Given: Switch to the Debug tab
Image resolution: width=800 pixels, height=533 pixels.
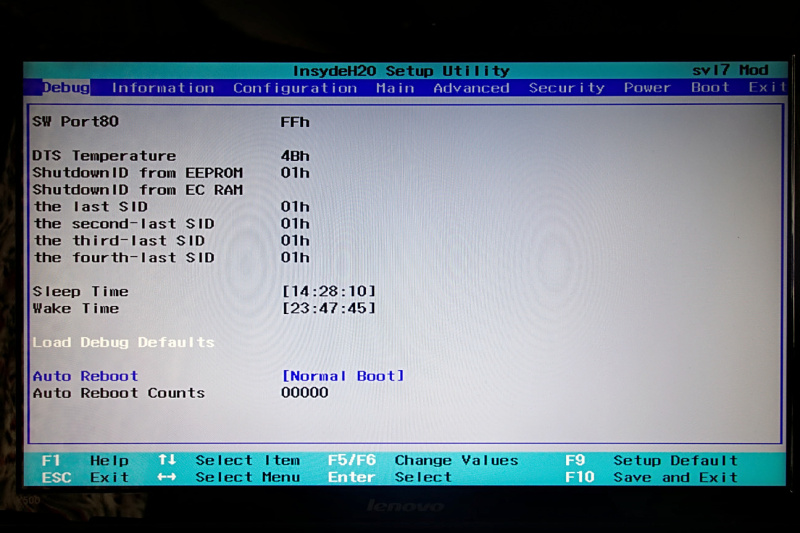Looking at the screenshot, I should (65, 88).
